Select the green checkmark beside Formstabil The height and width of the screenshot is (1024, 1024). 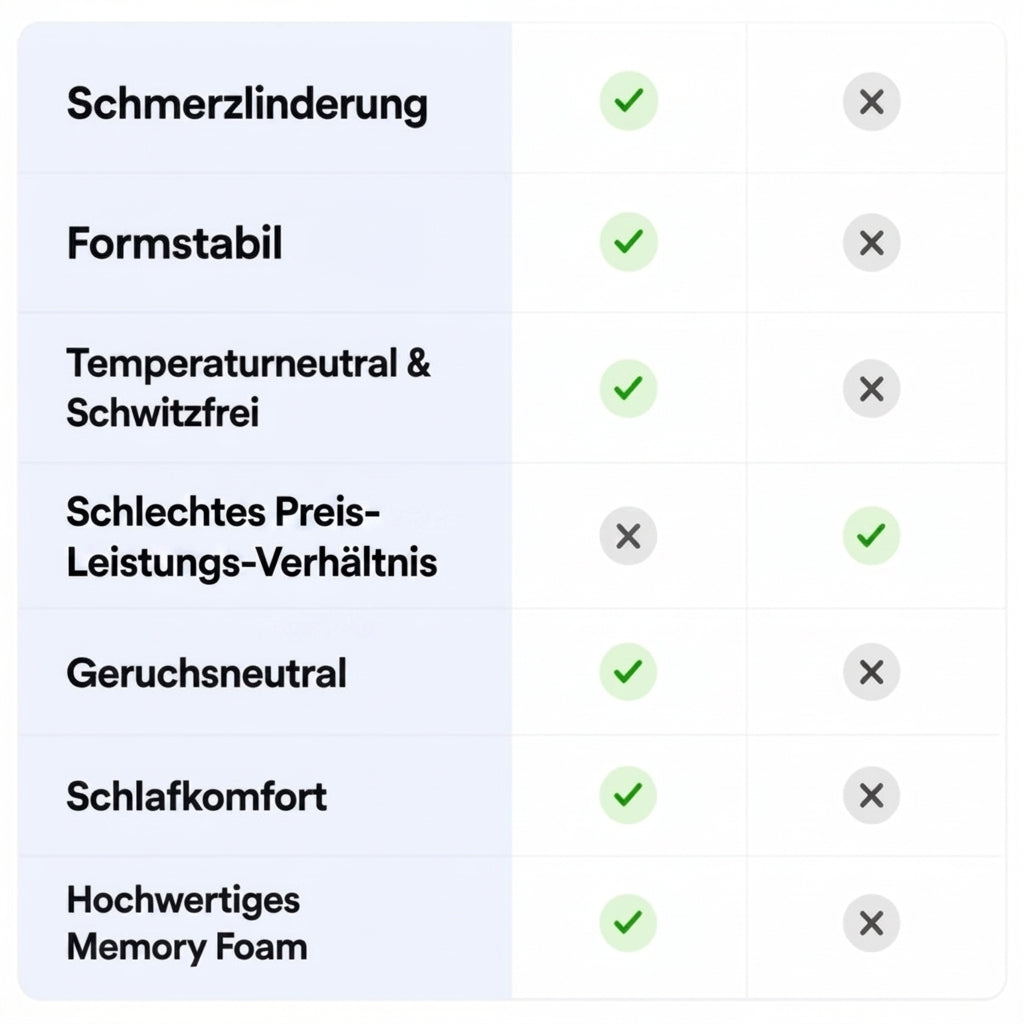point(628,242)
